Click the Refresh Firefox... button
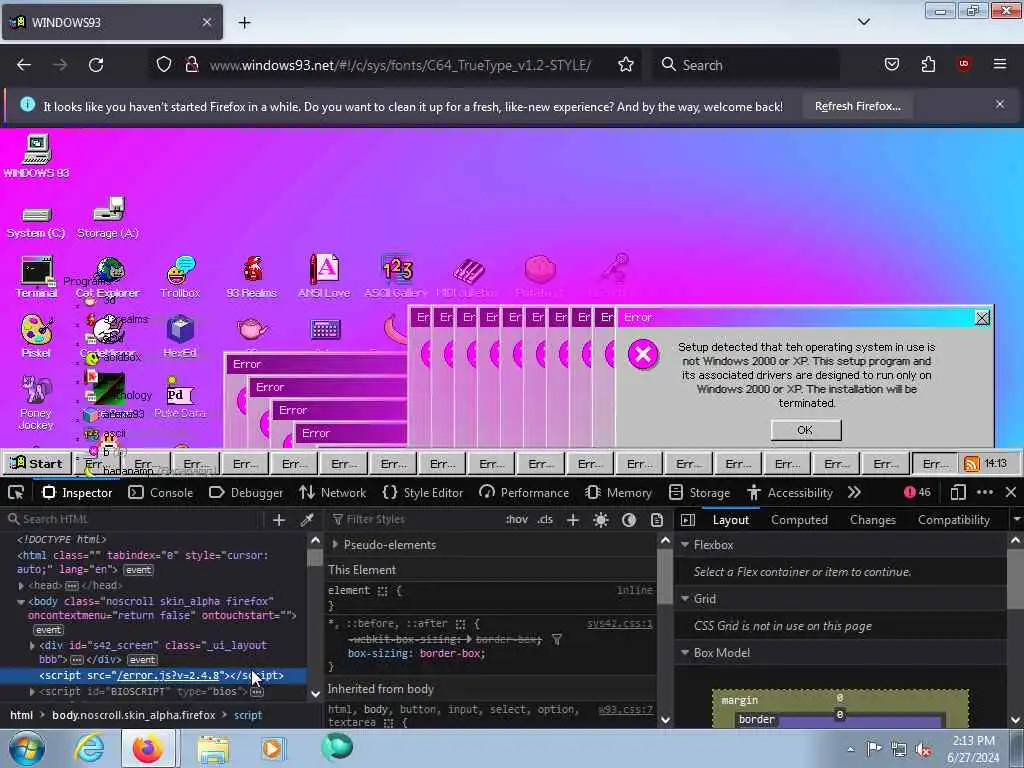Image resolution: width=1024 pixels, height=768 pixels. [857, 106]
